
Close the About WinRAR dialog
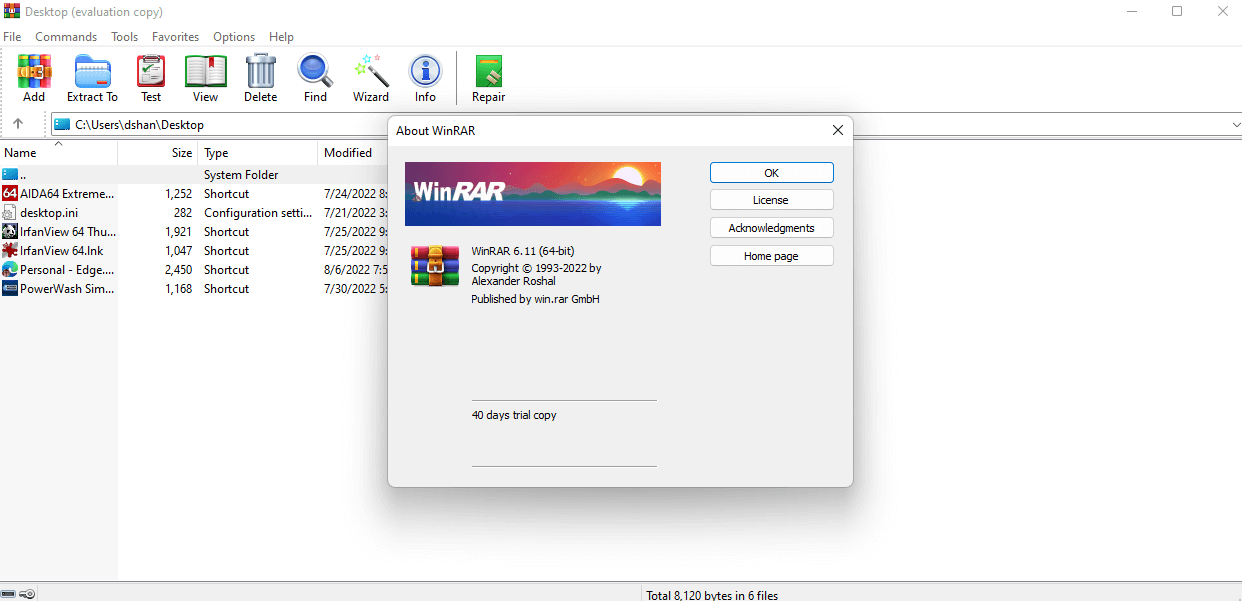coord(838,130)
